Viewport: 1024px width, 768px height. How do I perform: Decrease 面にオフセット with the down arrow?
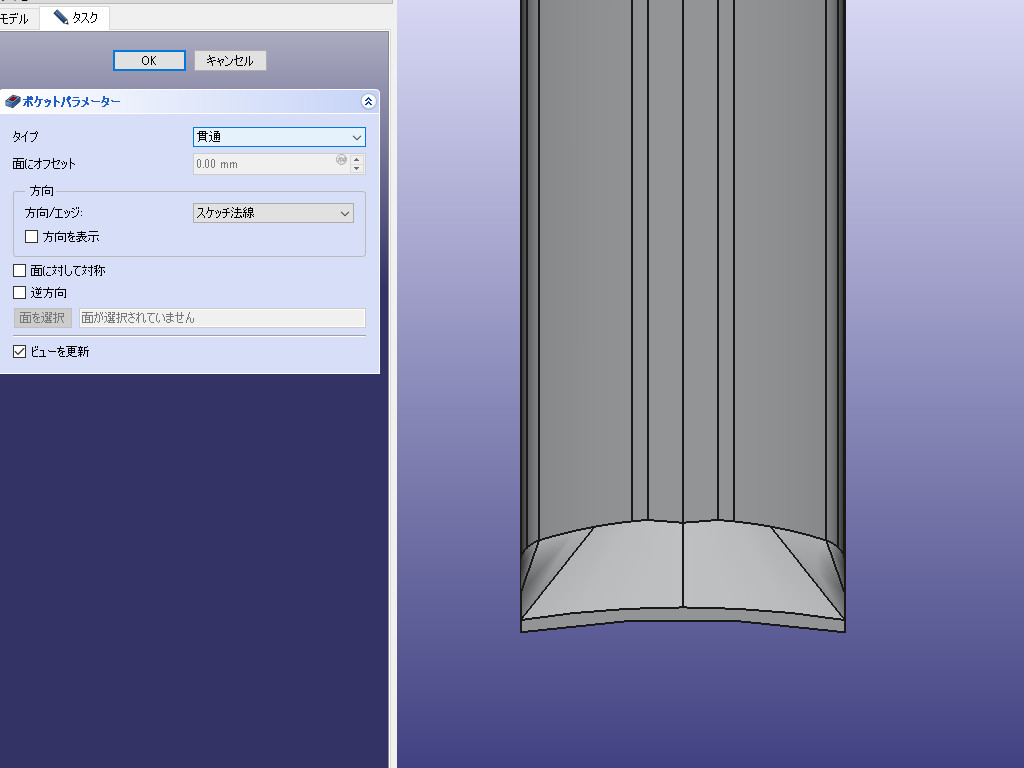358,169
